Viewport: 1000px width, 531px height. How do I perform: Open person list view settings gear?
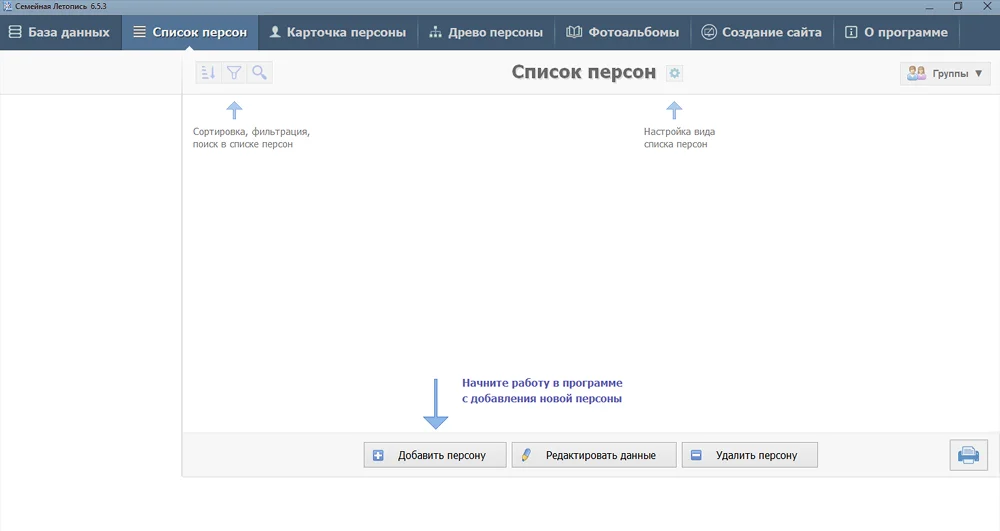674,73
